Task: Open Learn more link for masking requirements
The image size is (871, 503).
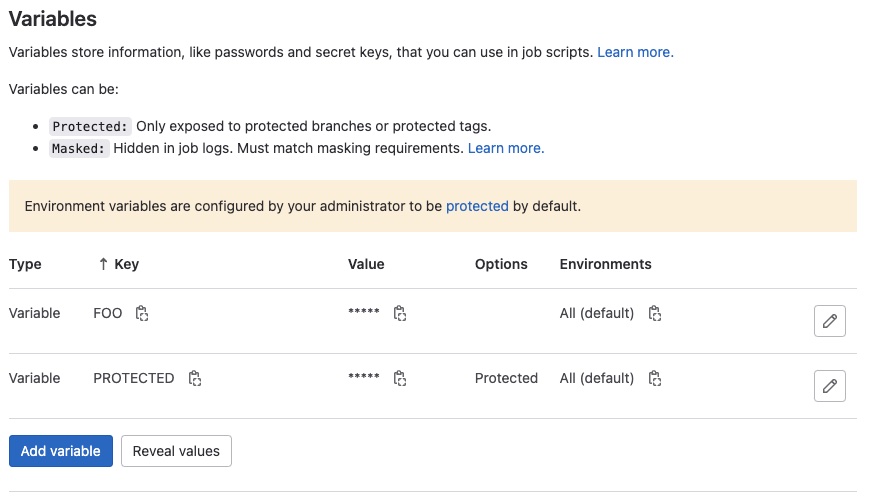Action: coord(506,148)
